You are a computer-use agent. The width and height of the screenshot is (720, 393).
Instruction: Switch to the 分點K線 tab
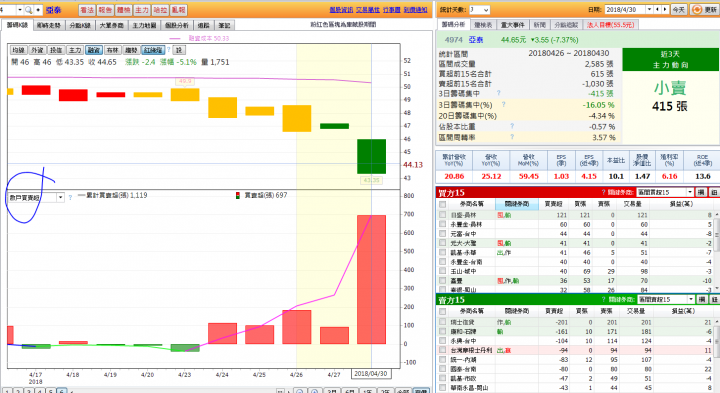tap(80, 25)
